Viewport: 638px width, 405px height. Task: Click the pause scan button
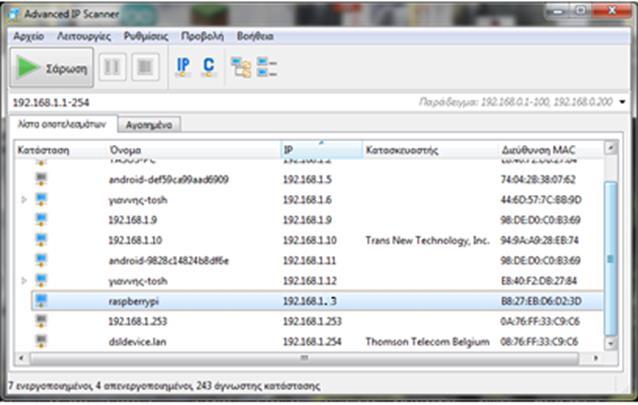[112, 67]
